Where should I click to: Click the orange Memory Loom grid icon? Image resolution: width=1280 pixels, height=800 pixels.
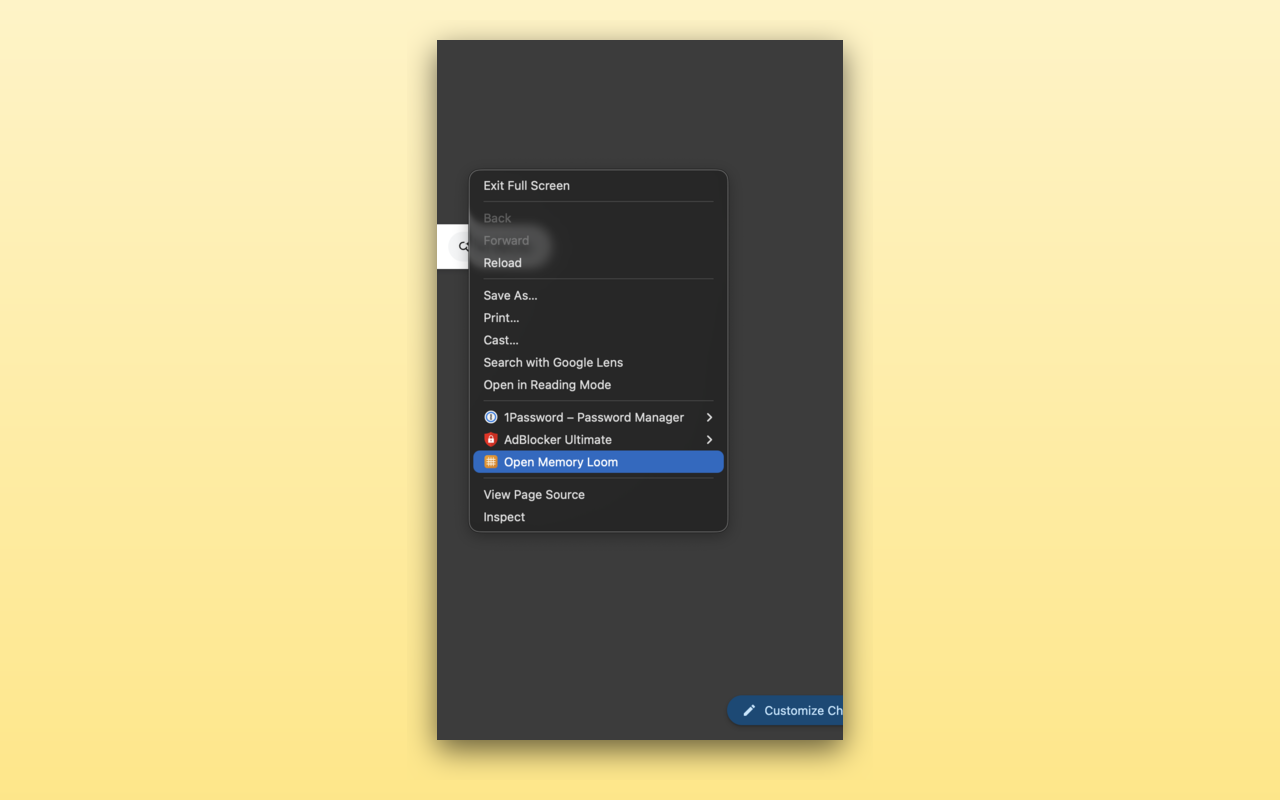(490, 461)
